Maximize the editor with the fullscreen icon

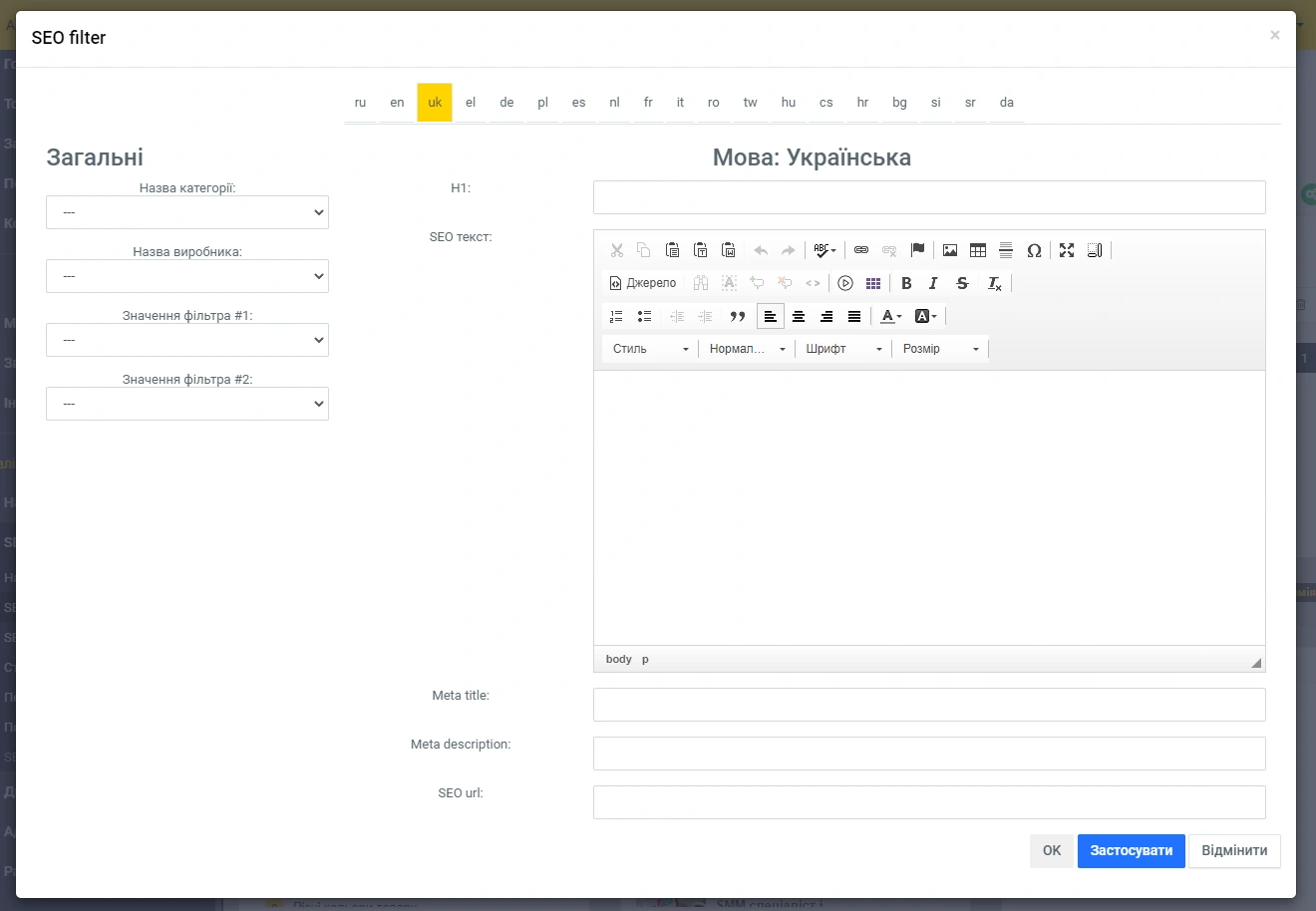click(1067, 250)
